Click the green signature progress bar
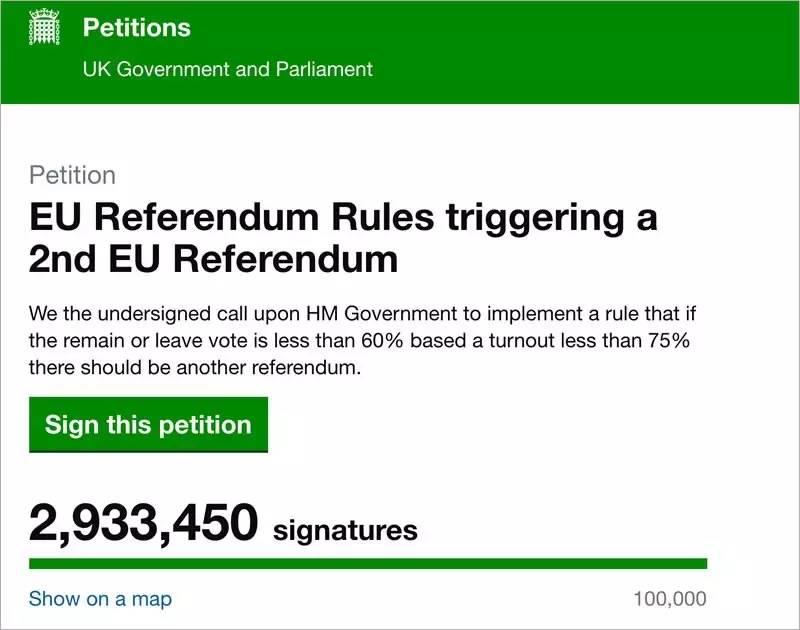This screenshot has height=630, width=800. click(368, 564)
